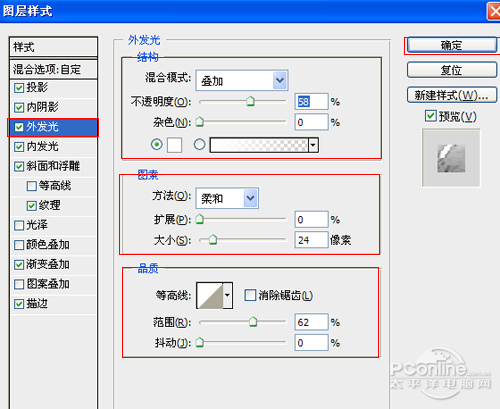Open the gradient picker dropdown arrow

tap(313, 145)
